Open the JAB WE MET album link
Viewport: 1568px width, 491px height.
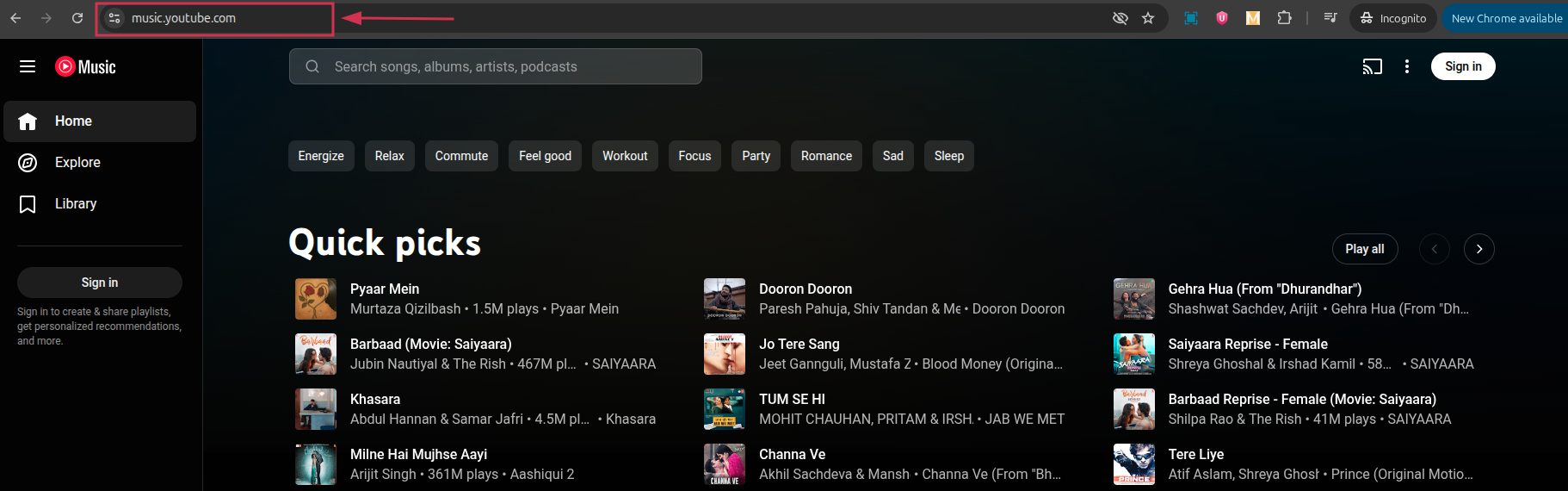pos(1025,419)
